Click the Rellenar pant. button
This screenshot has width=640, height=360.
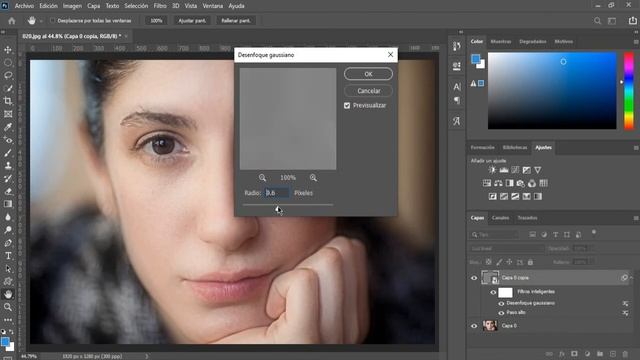point(236,20)
